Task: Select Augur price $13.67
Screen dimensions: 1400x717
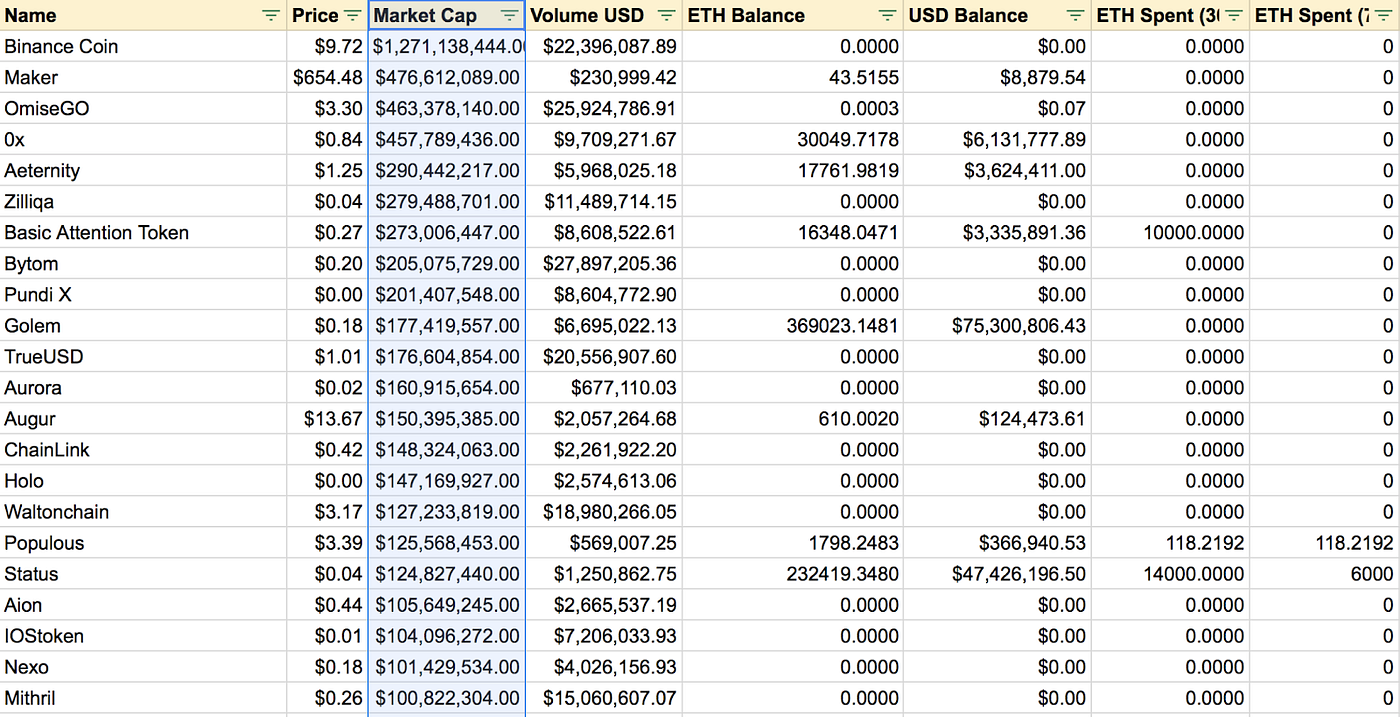Action: (x=327, y=418)
